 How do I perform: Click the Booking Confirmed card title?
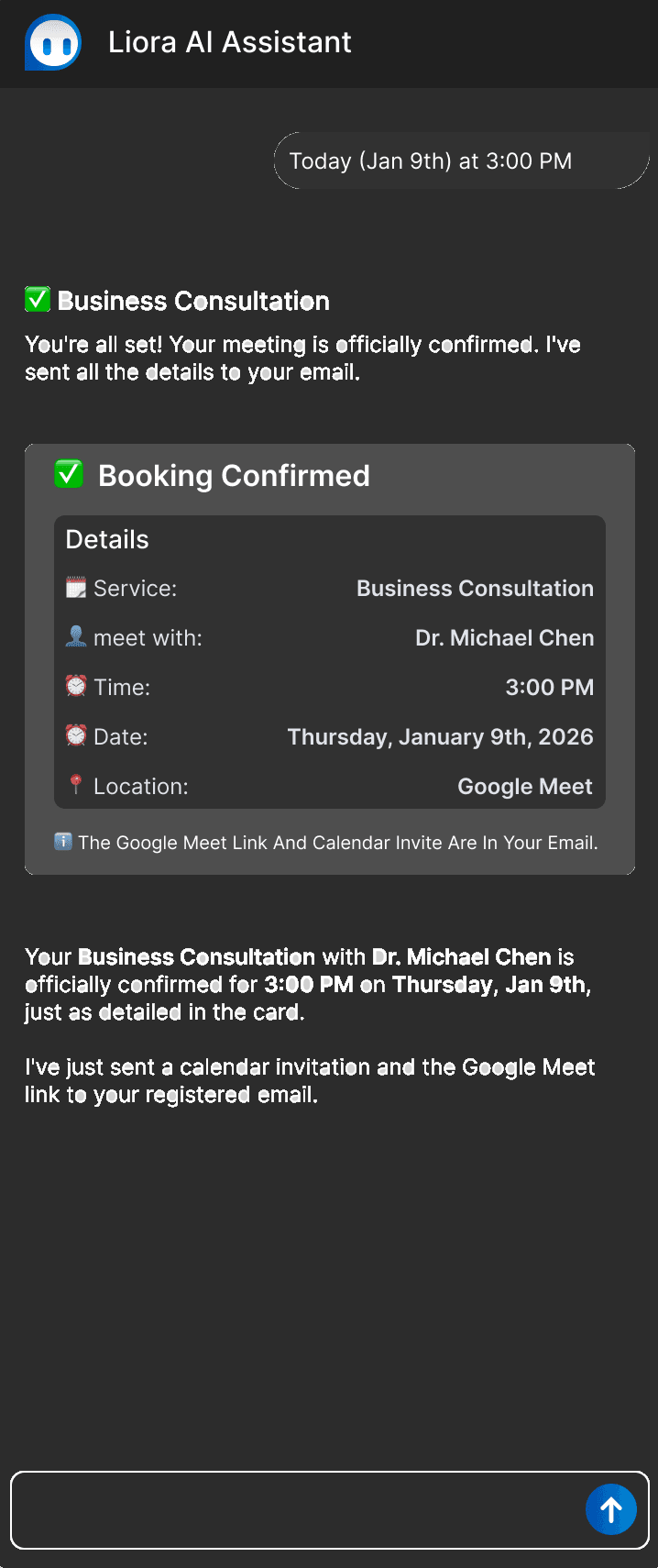coord(234,476)
